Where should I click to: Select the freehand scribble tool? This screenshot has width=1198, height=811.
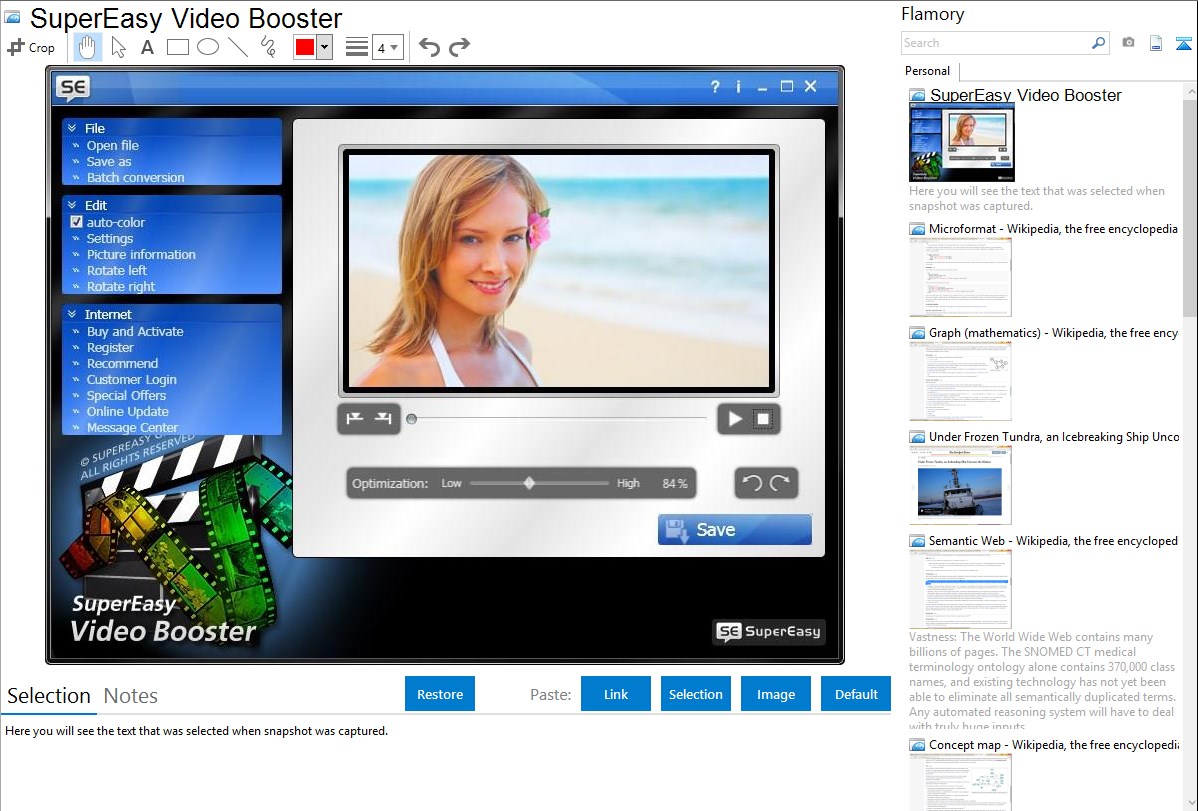click(268, 47)
